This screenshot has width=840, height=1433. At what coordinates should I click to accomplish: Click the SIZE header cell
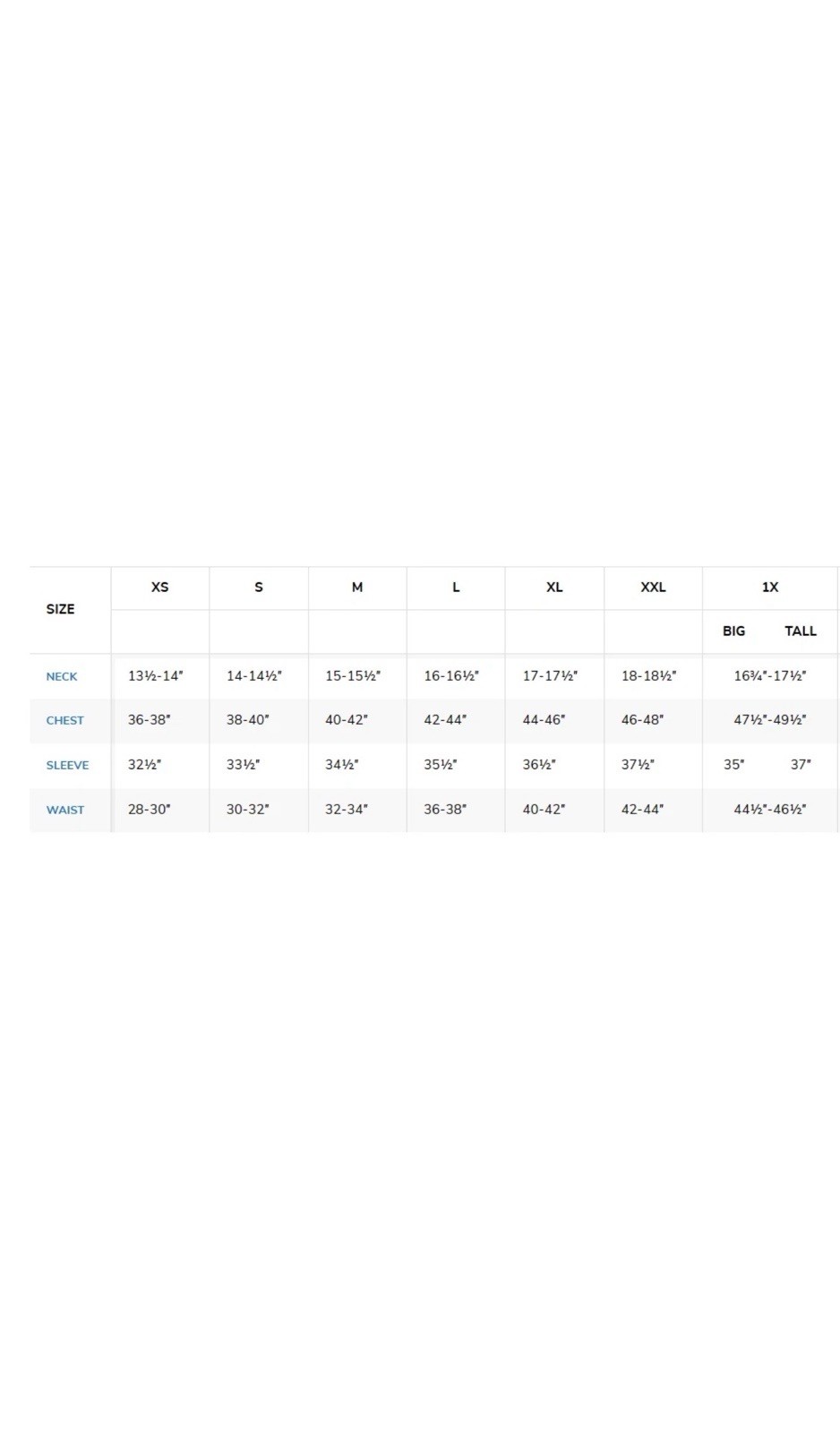60,609
